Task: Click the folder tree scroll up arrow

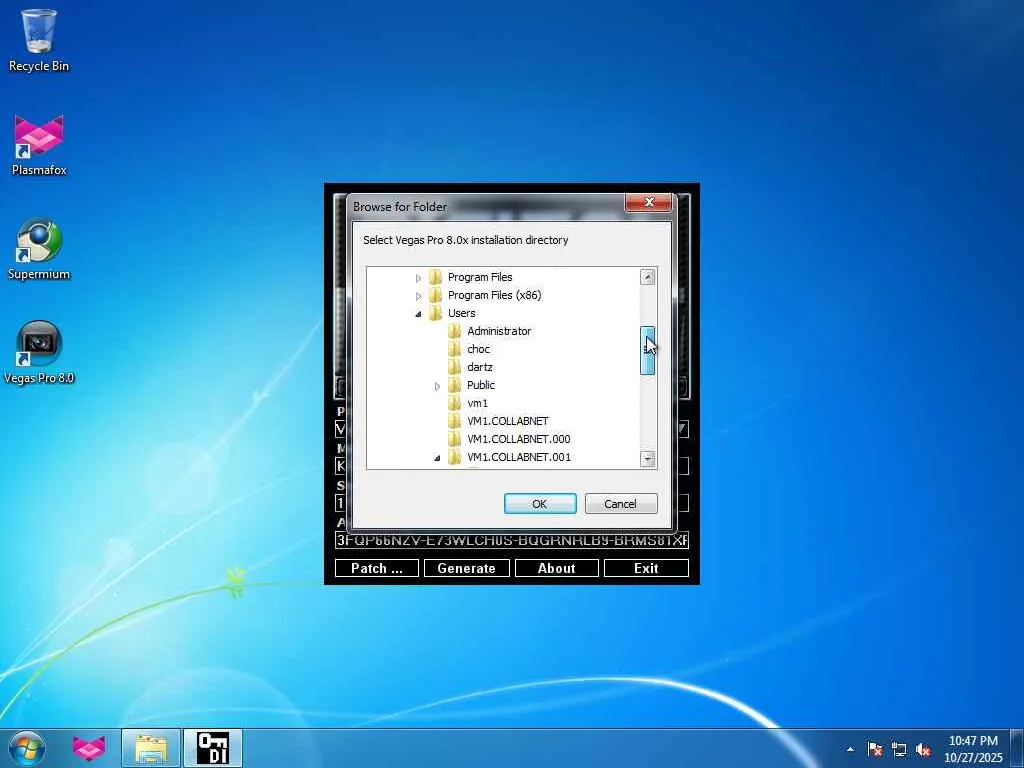Action: point(647,277)
